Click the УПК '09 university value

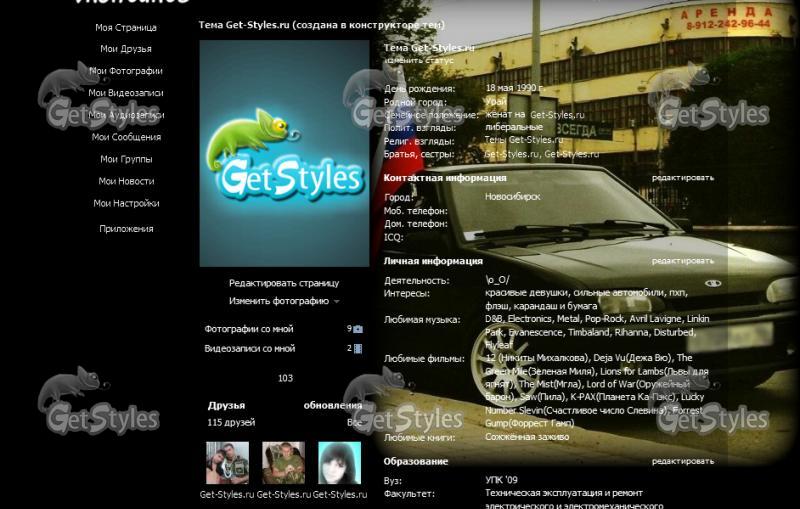click(501, 480)
